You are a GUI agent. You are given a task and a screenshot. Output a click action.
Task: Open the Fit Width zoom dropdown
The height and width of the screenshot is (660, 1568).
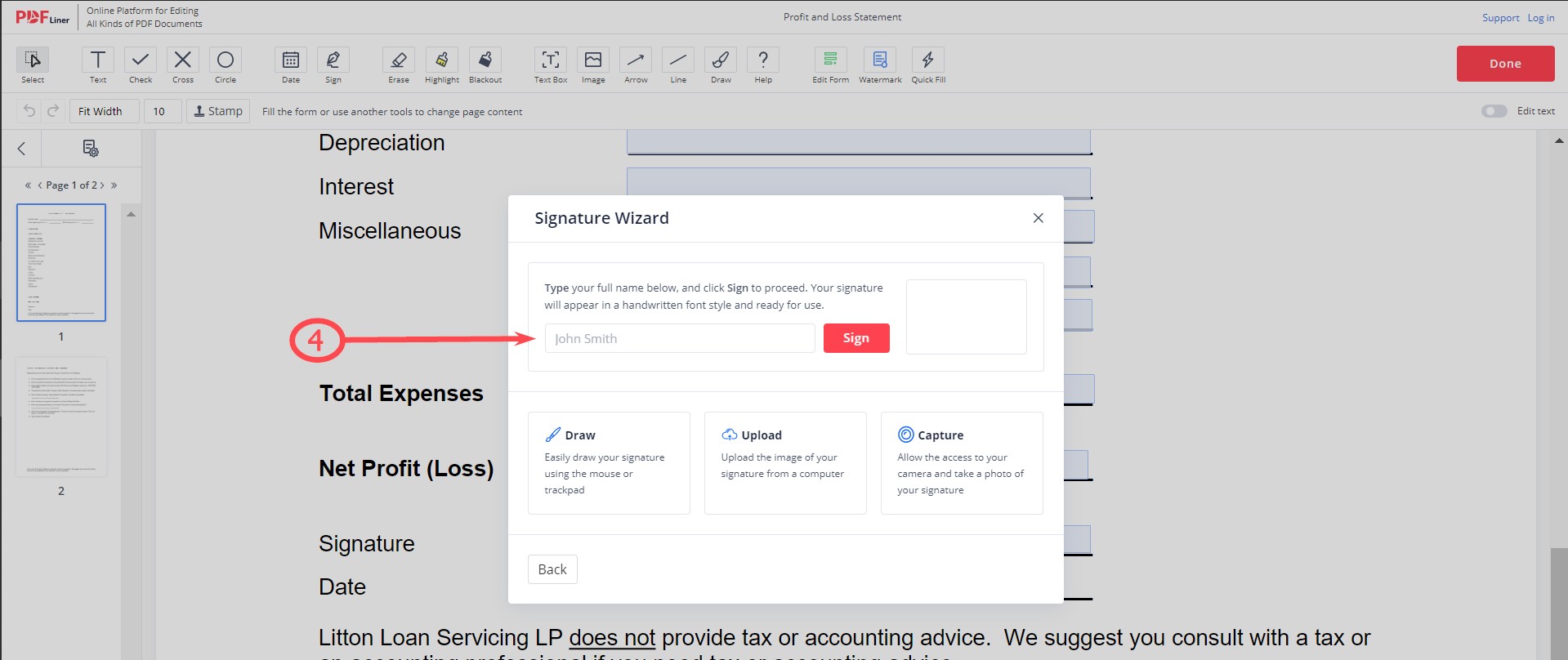pos(104,111)
